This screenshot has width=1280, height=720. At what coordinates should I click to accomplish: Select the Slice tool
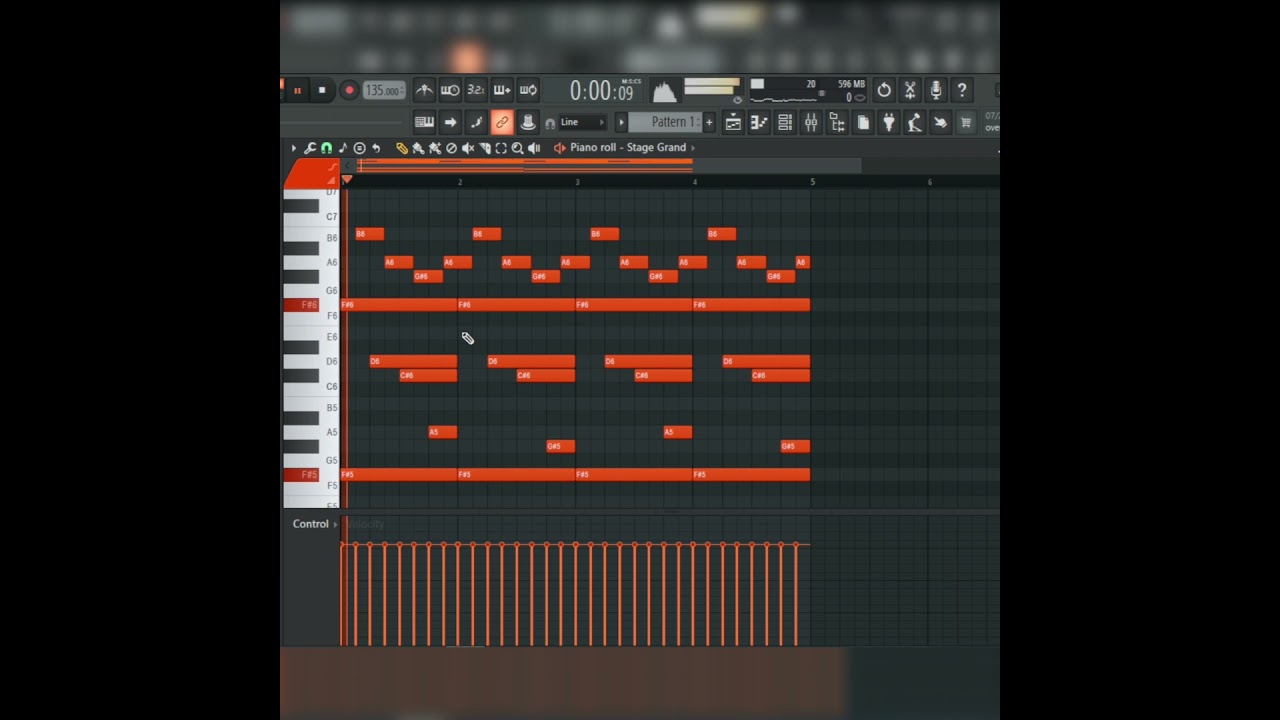coord(484,148)
